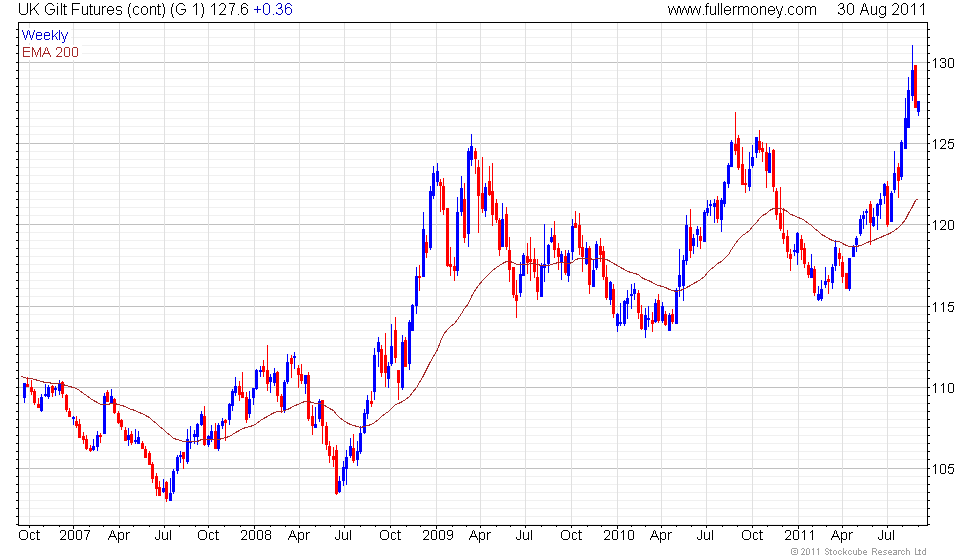Click the 'Oct' label preceding 2010

571,535
